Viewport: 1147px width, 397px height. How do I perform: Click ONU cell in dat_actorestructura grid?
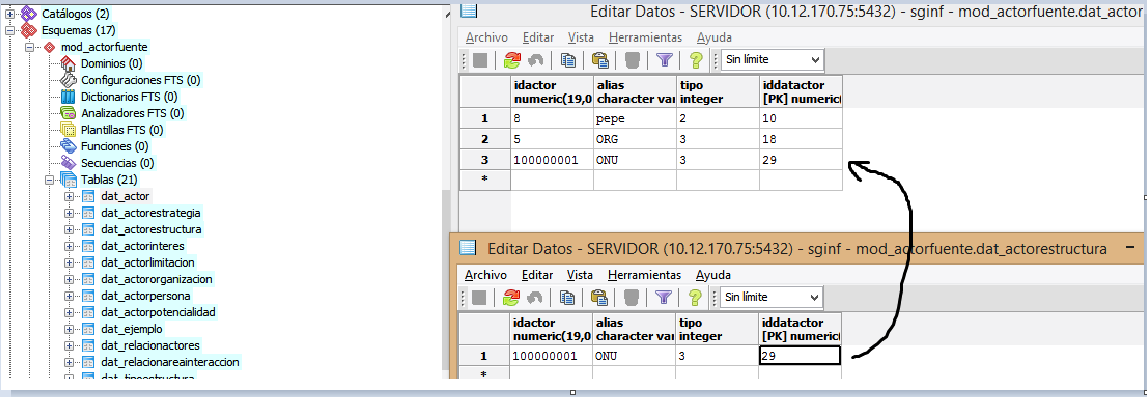pos(635,356)
